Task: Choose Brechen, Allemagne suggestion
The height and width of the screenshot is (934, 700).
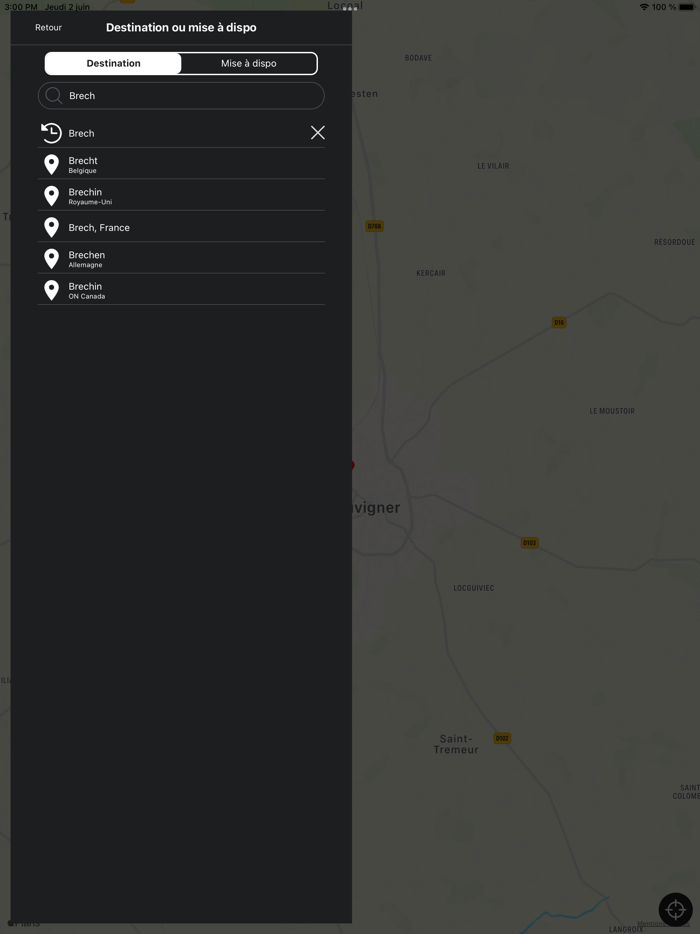Action: click(181, 259)
